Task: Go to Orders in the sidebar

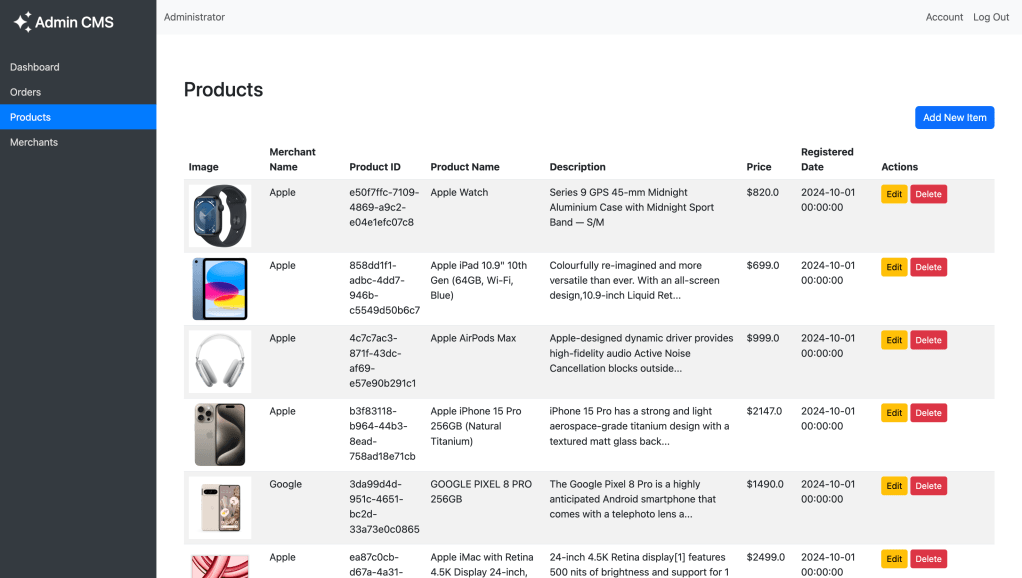Action: pos(26,92)
